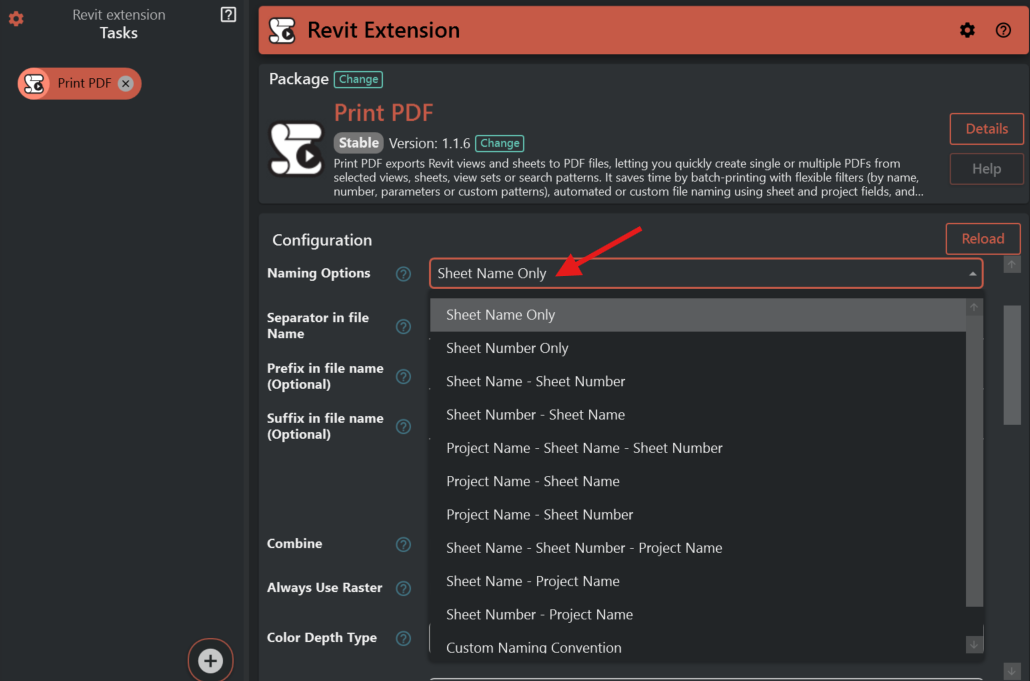The width and height of the screenshot is (1030, 681).
Task: Pick Custom Naming Convention option
Action: (533, 647)
